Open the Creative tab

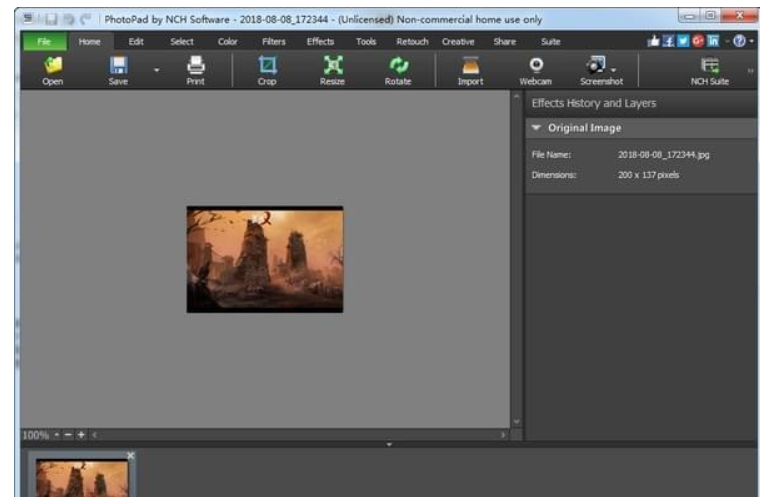458,42
